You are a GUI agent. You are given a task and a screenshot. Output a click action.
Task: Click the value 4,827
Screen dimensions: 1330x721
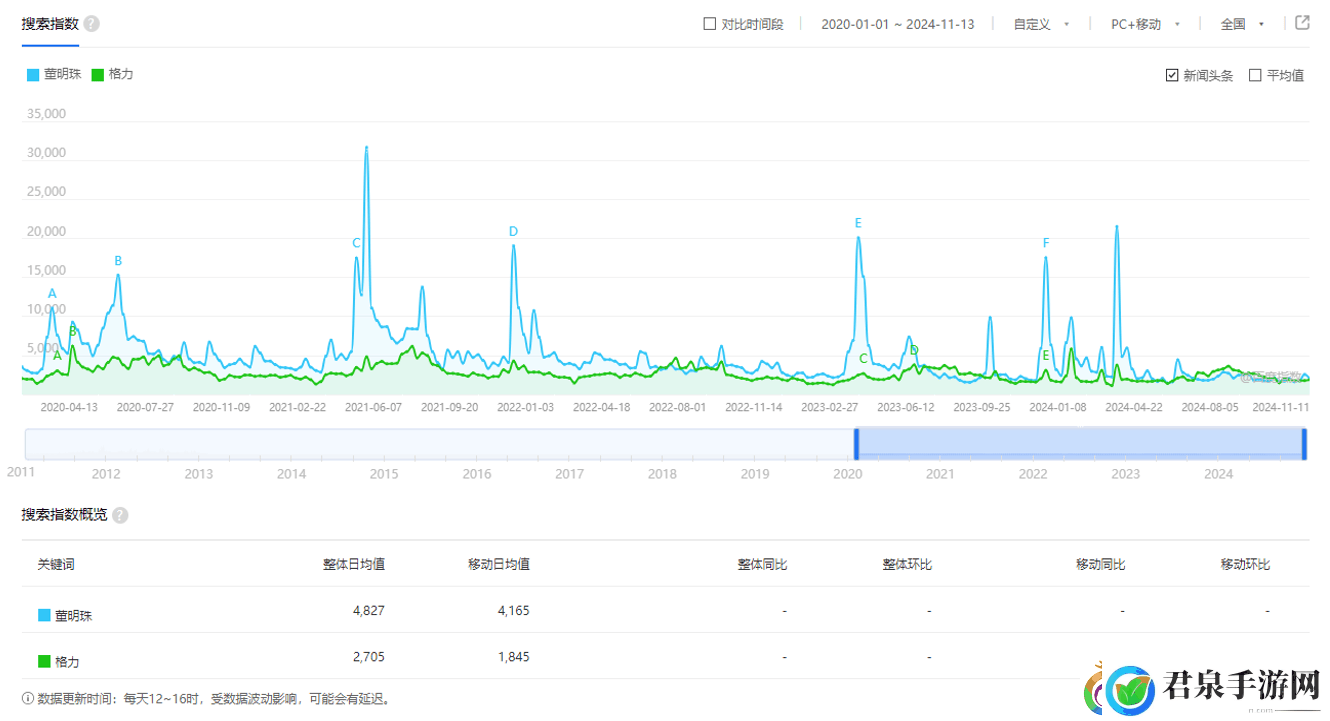[368, 610]
